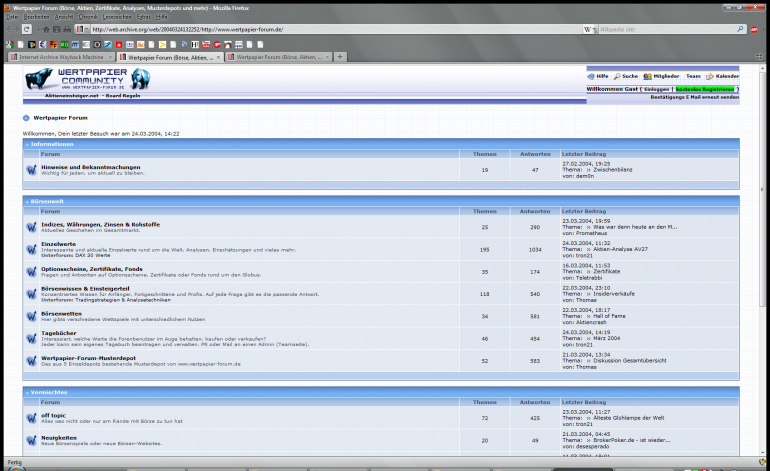Image resolution: width=770 pixels, height=471 pixels.
Task: Open the Chronik menu
Action: [88, 17]
